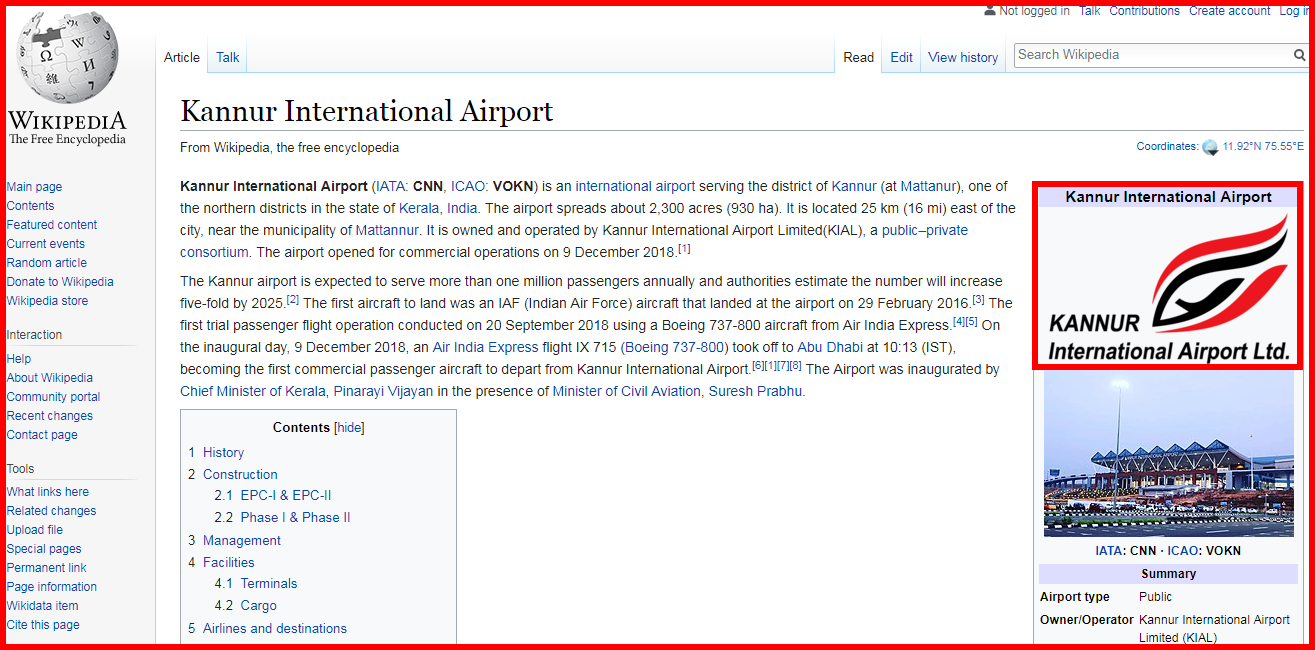Jump to EPC-I & EPC-II subsection

(x=286, y=496)
